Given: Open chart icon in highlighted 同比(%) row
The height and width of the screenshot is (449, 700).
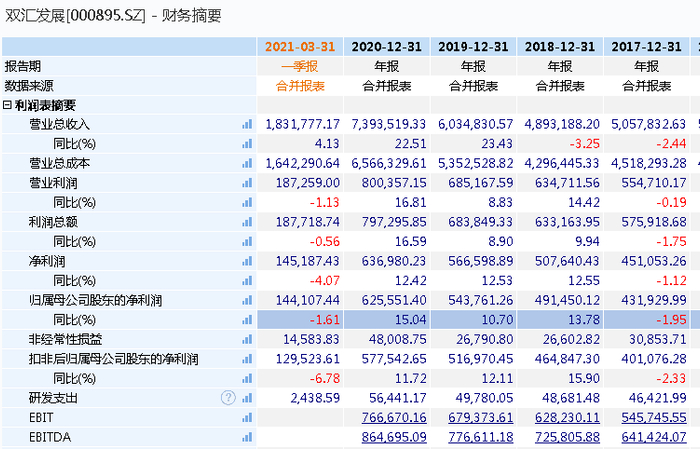Looking at the screenshot, I should coord(247,320).
